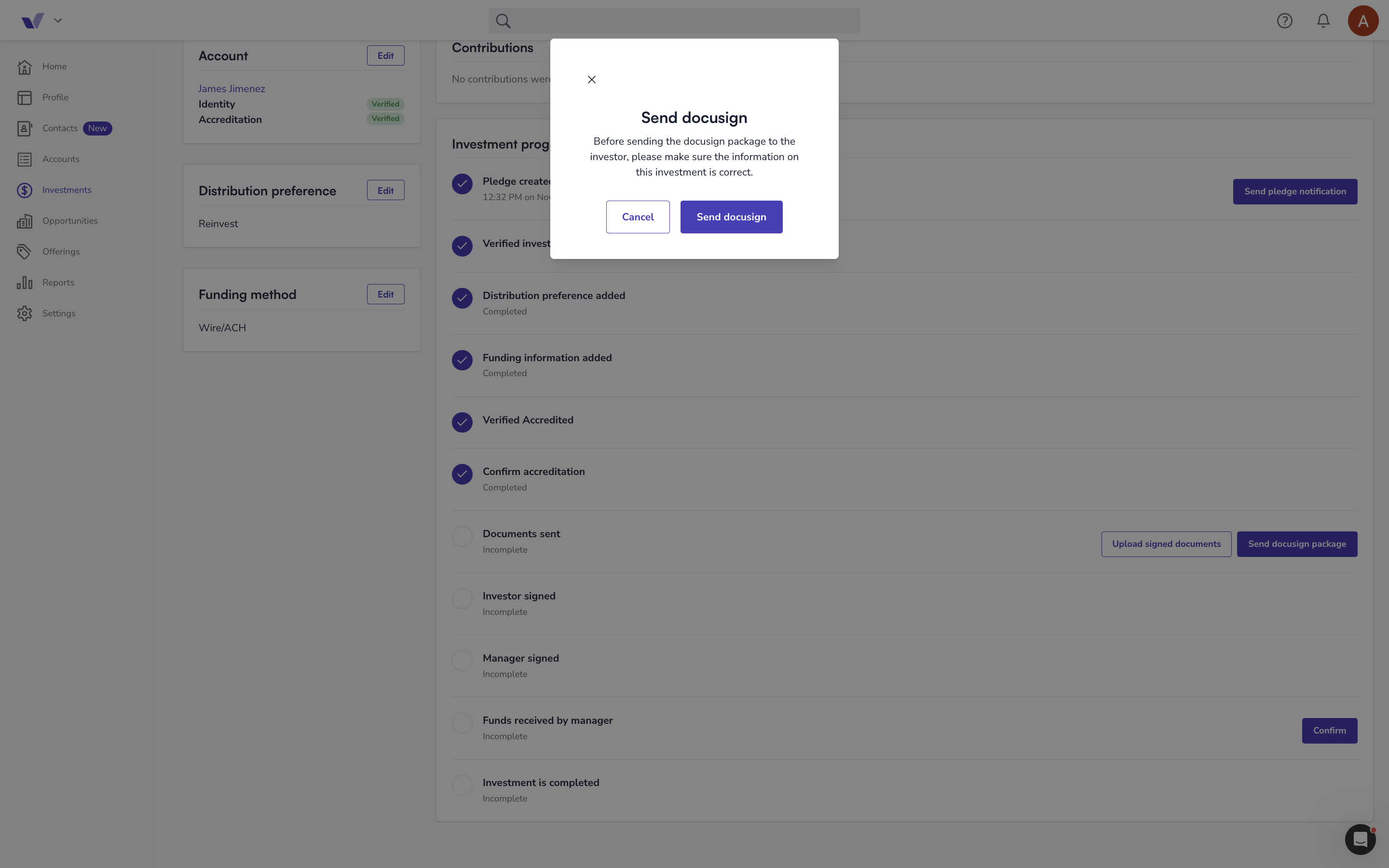
Task: Select Opportunities menu label
Action: [x=70, y=221]
